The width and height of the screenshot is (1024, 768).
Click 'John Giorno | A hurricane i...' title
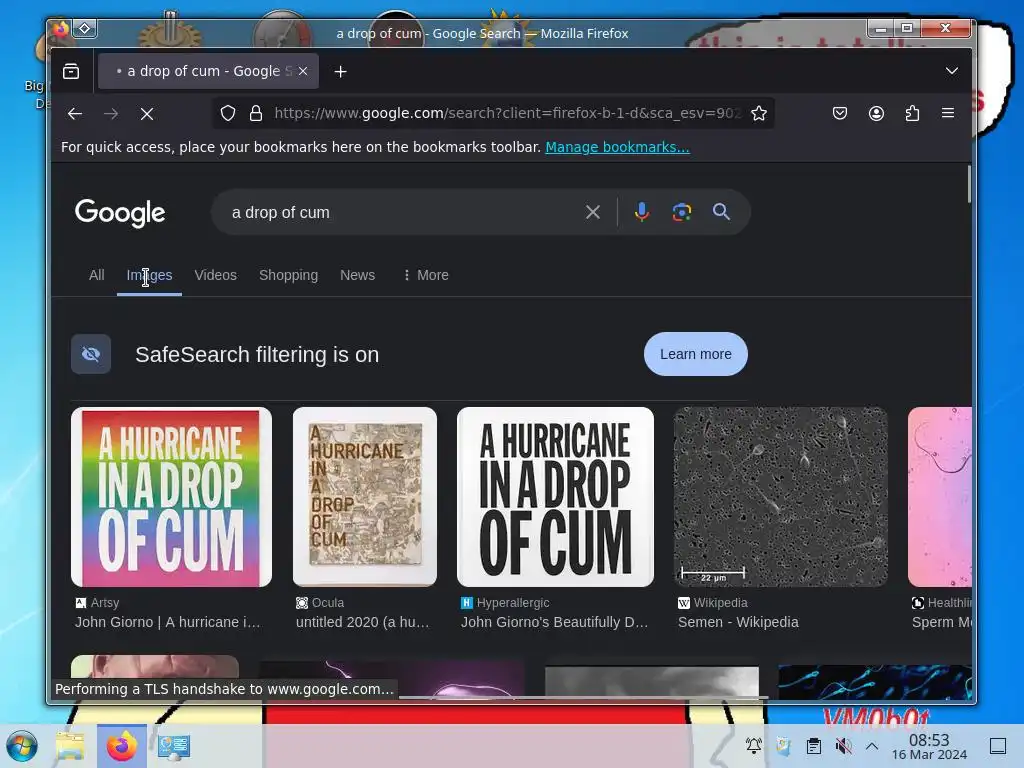coord(167,622)
